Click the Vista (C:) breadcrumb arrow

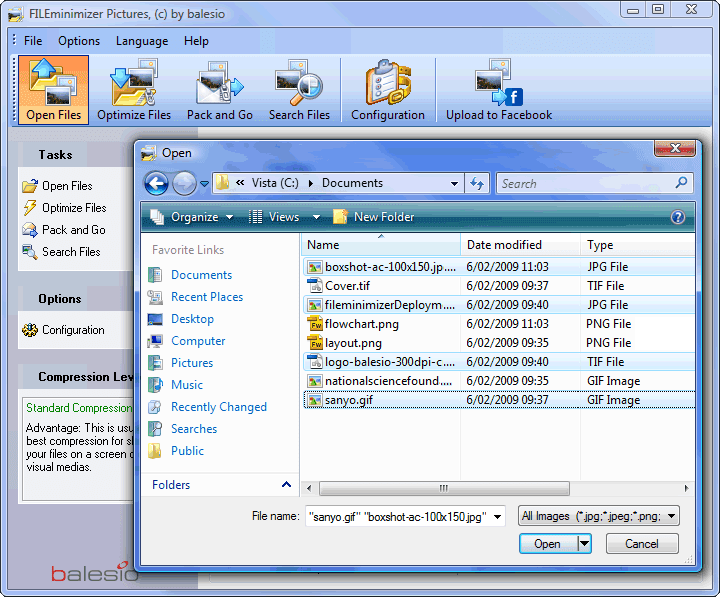(311, 183)
